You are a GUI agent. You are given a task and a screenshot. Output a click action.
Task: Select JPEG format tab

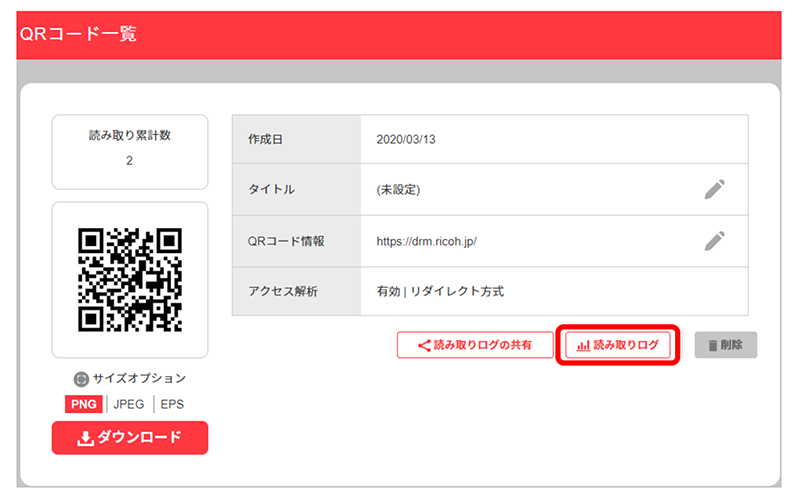click(129, 404)
